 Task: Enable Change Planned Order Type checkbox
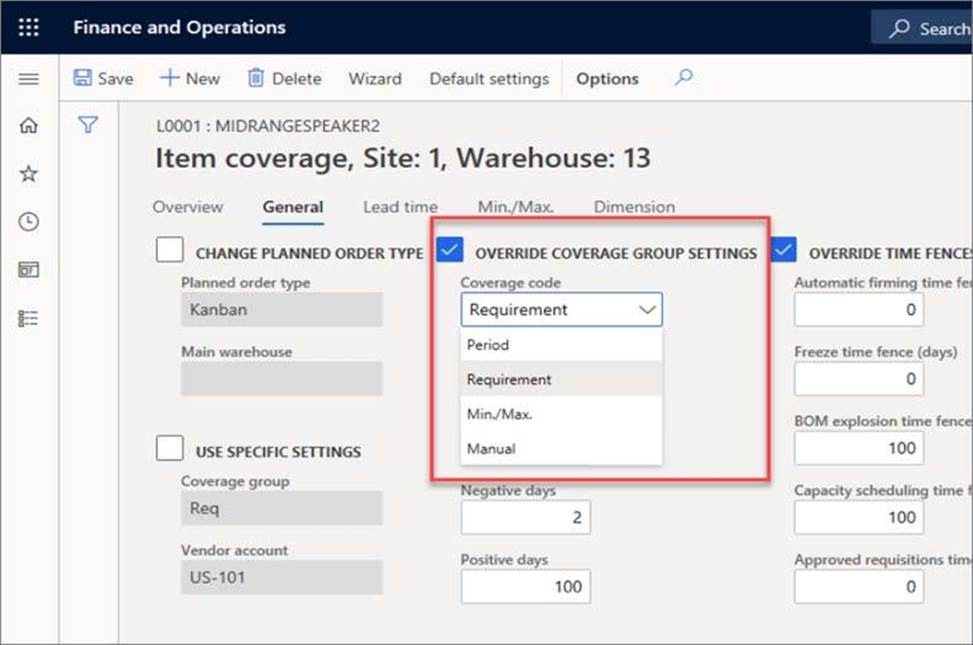(x=170, y=251)
